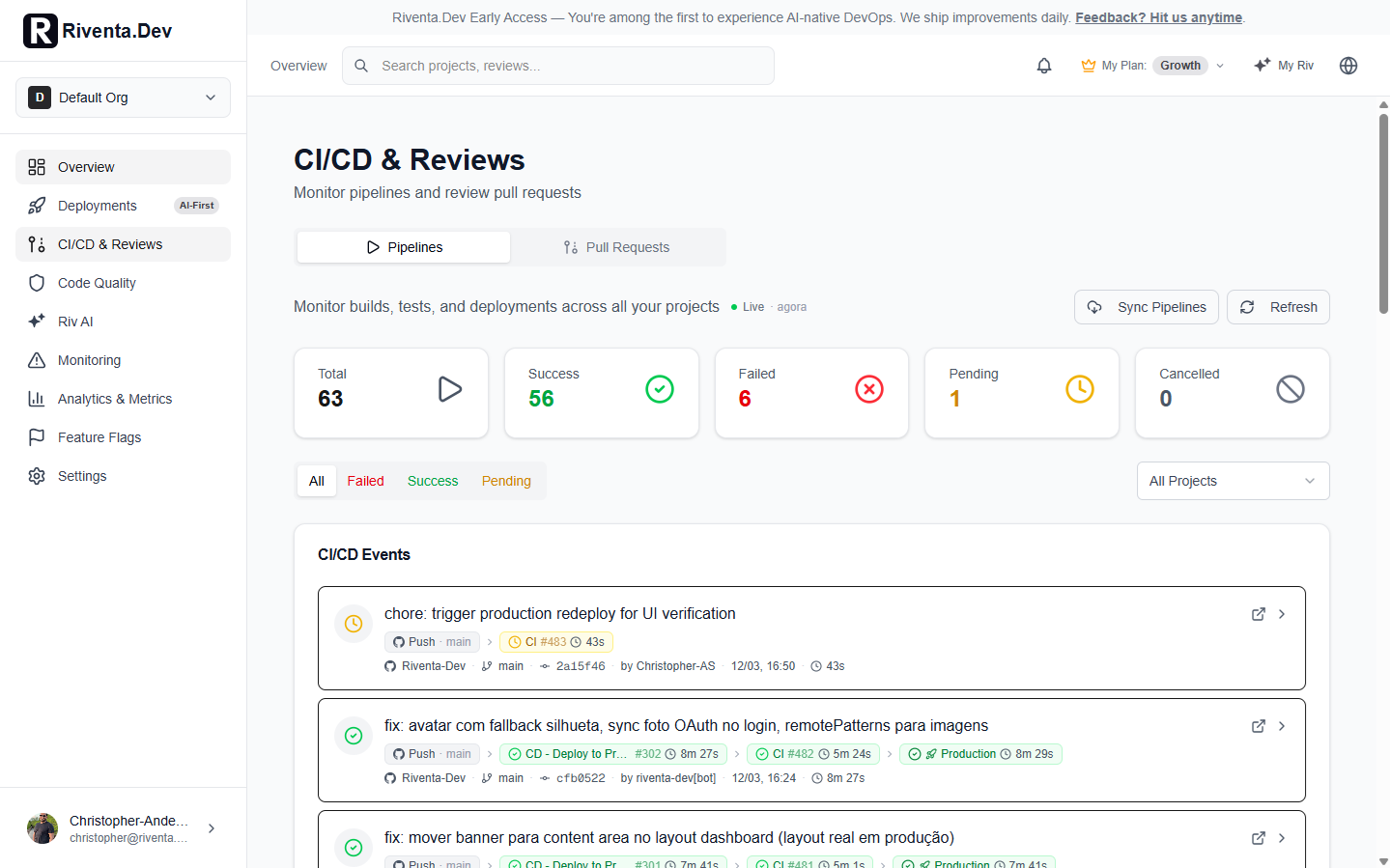Screen dimensions: 1390x868
Task: Select Overview in the top navigation
Action: [298, 66]
